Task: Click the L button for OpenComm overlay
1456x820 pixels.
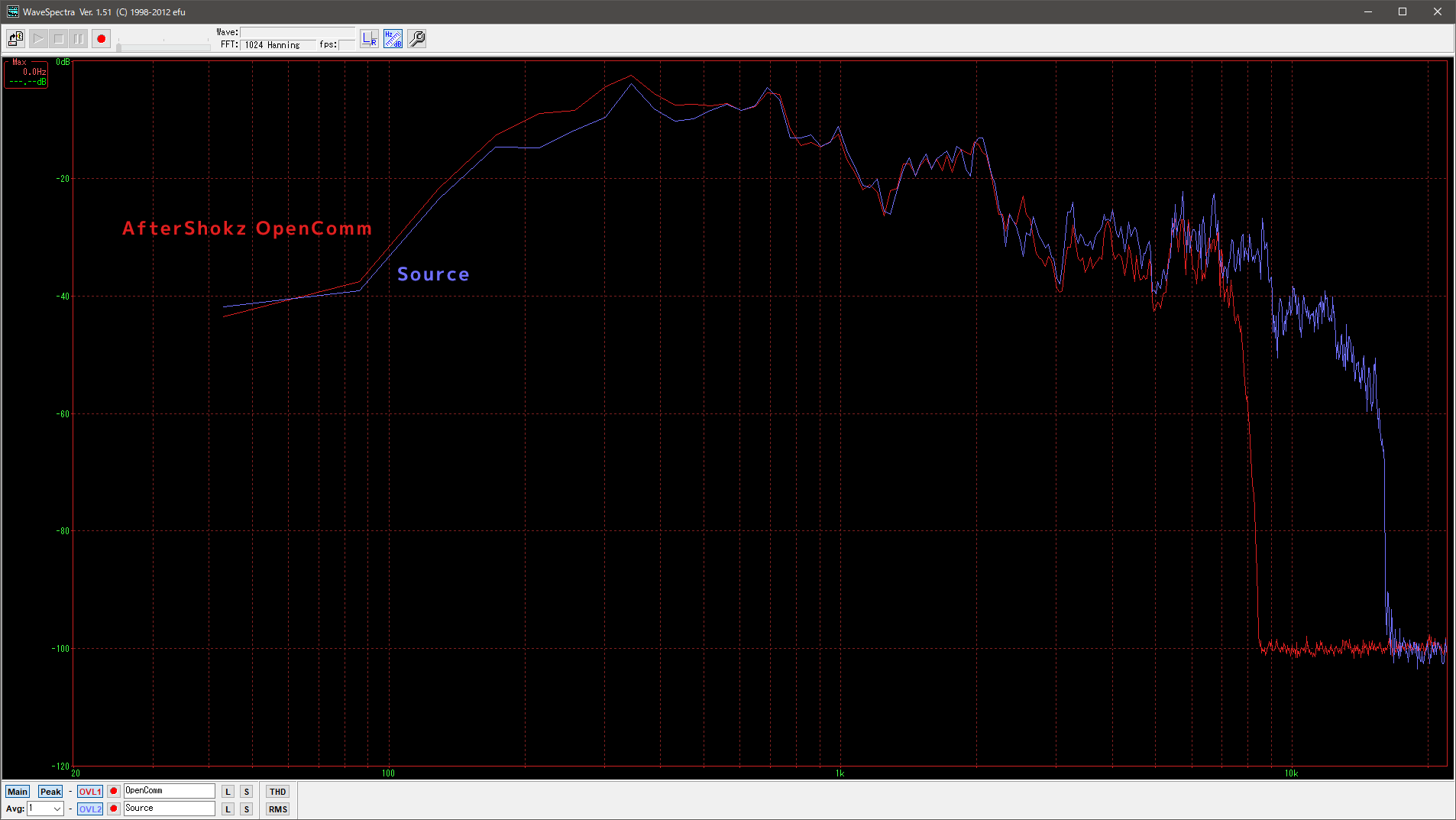Action: click(228, 791)
